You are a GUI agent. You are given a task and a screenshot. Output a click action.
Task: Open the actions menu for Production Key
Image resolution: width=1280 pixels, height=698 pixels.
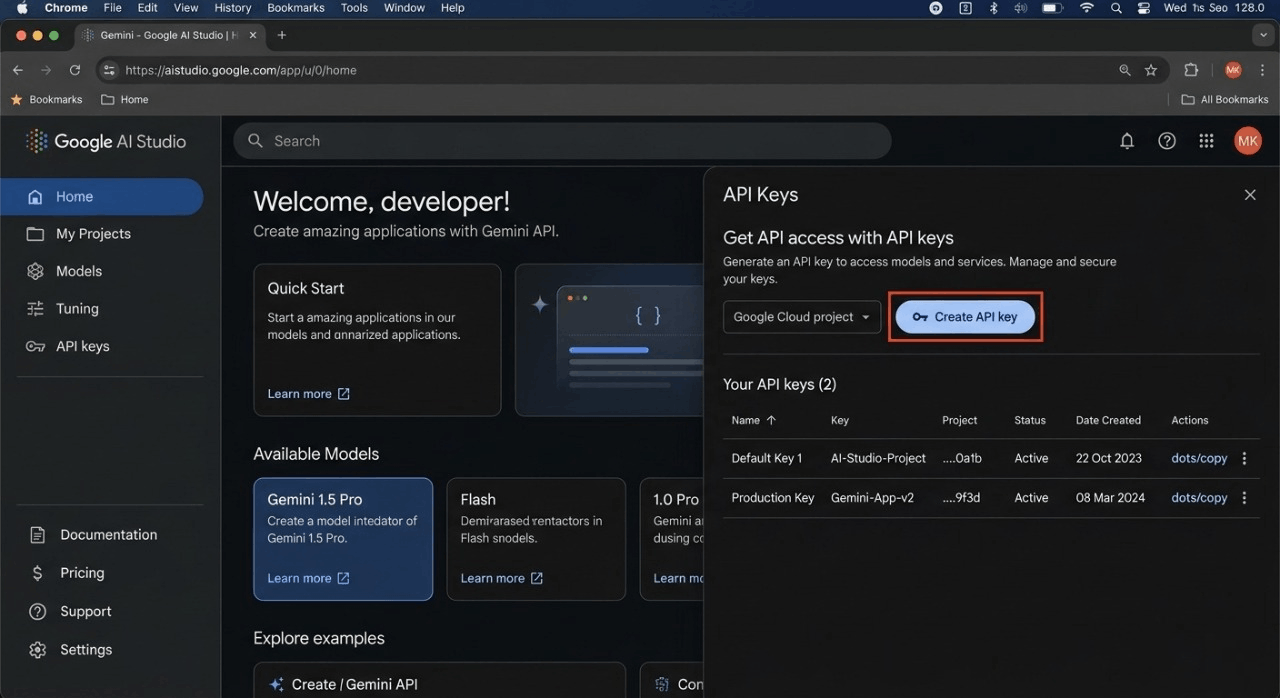[x=1244, y=497]
